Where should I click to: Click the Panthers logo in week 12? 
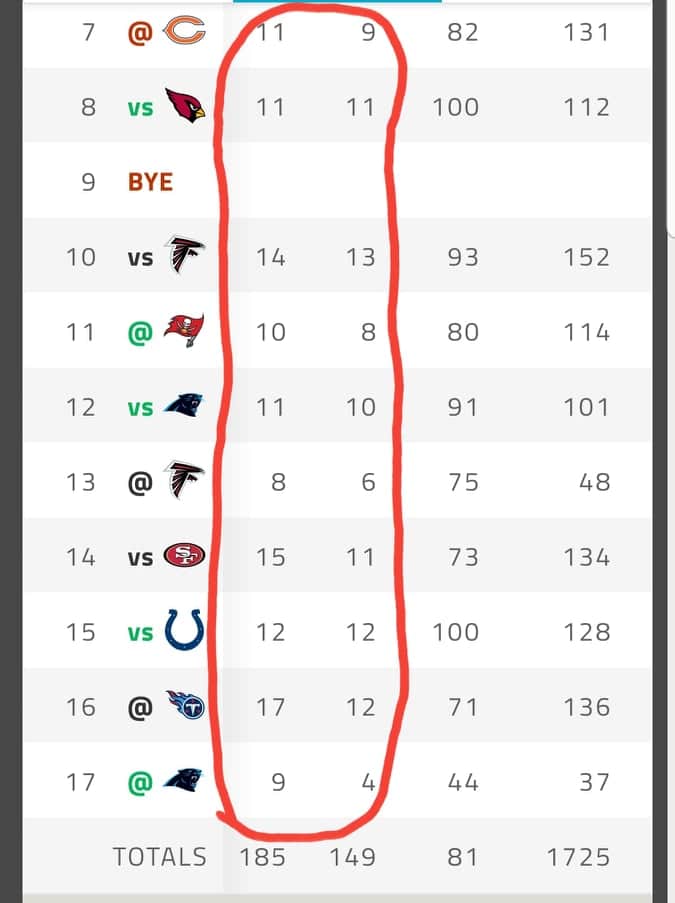(183, 405)
